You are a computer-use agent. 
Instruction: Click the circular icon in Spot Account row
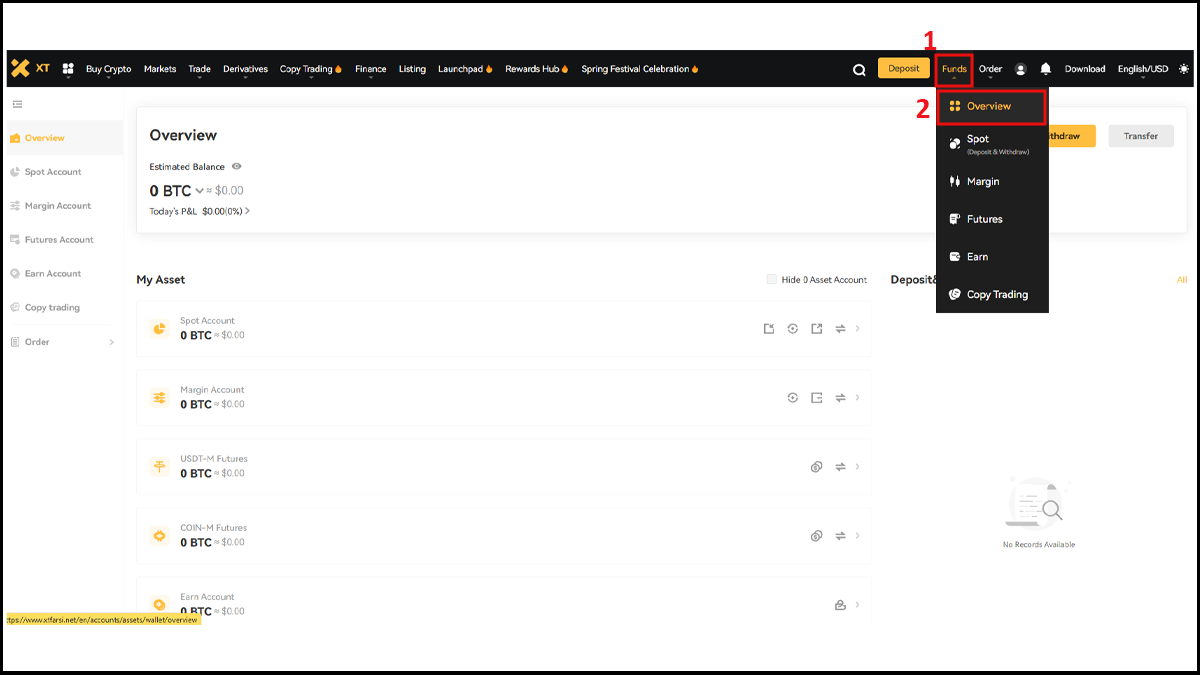pos(793,328)
